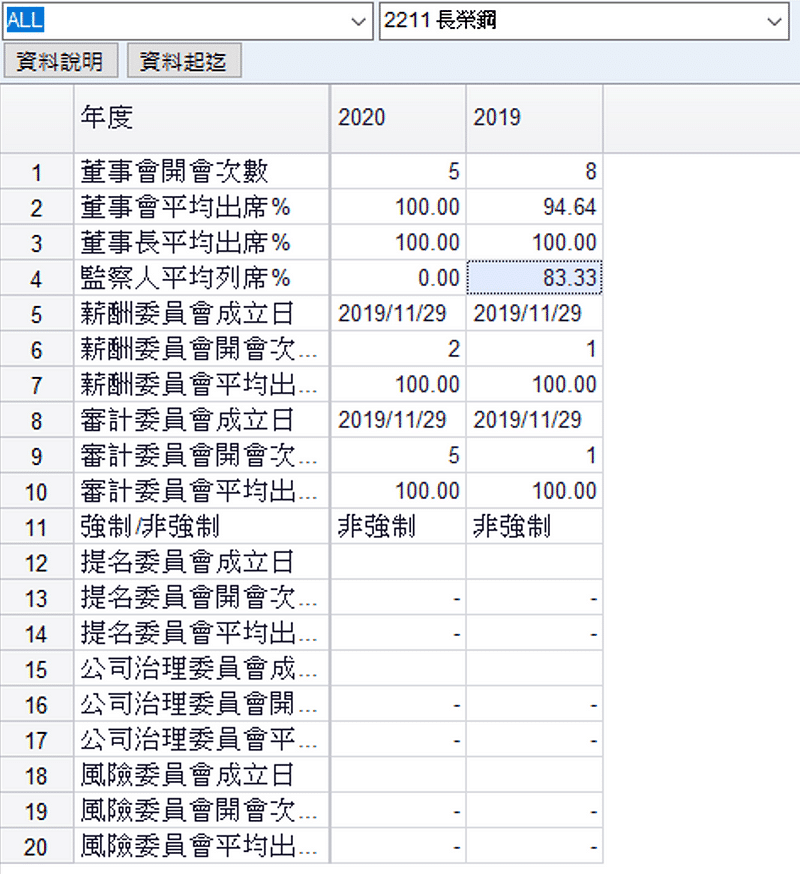Image resolution: width=800 pixels, height=874 pixels.
Task: Click row number 20 header
Action: [37, 846]
